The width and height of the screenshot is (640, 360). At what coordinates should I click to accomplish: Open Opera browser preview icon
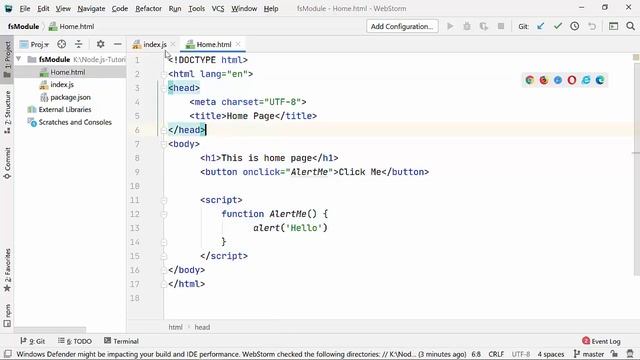pyautogui.click(x=572, y=80)
